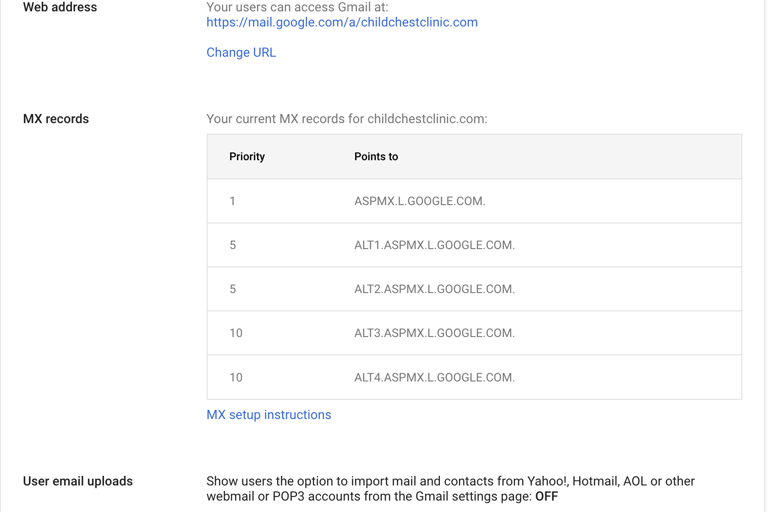Click the Web address section label
Viewport: 768px width, 512px height.
[x=60, y=8]
